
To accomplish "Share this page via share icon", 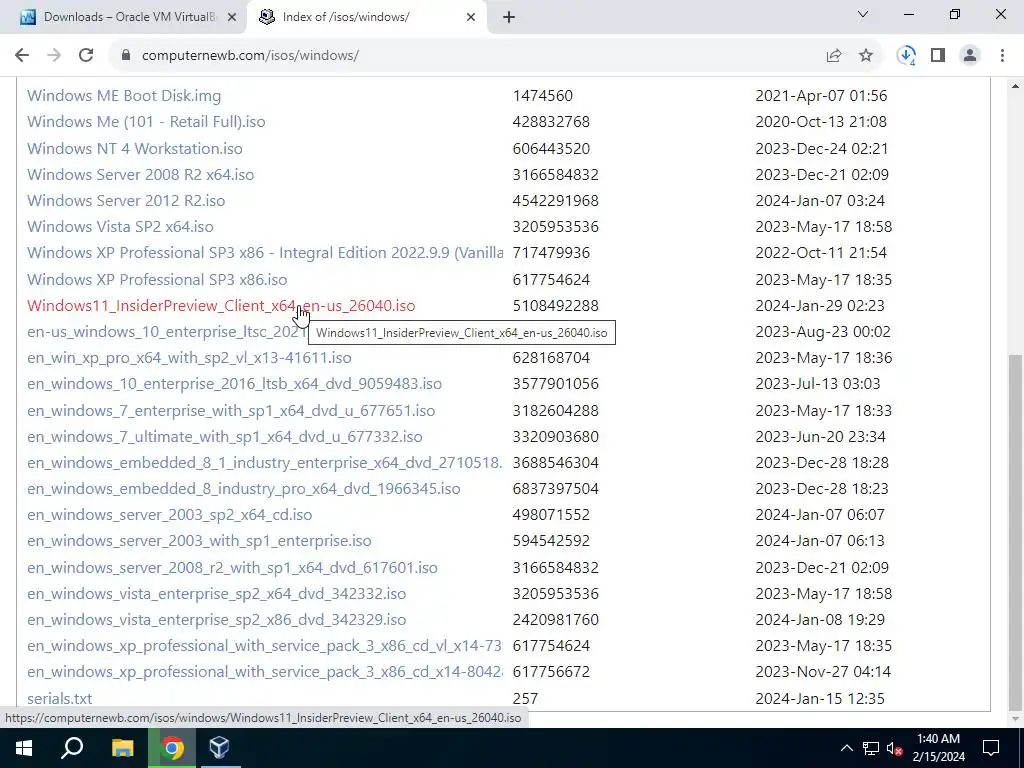I will (x=833, y=56).
